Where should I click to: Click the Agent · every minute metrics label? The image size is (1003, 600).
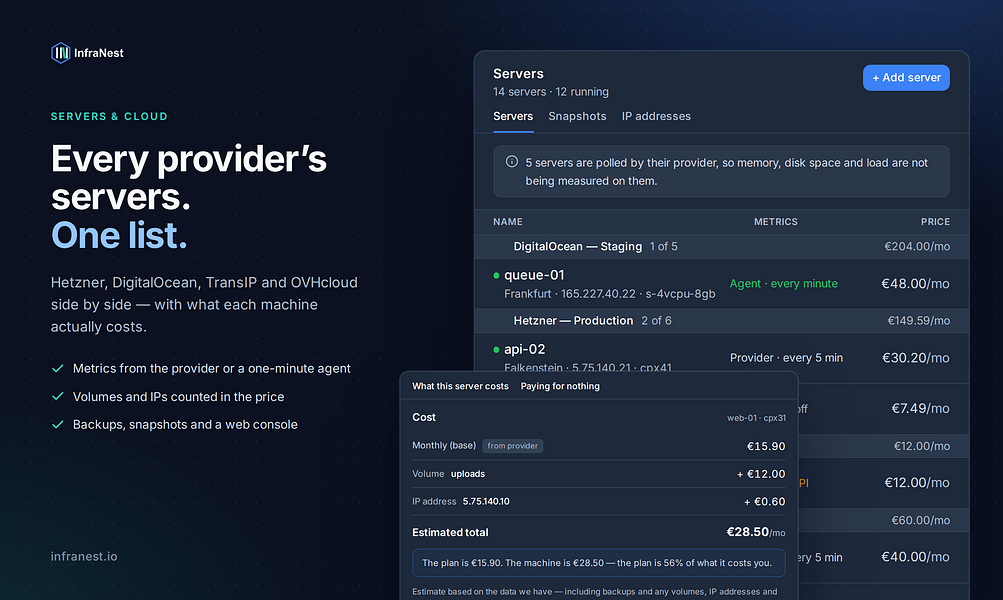tap(784, 283)
